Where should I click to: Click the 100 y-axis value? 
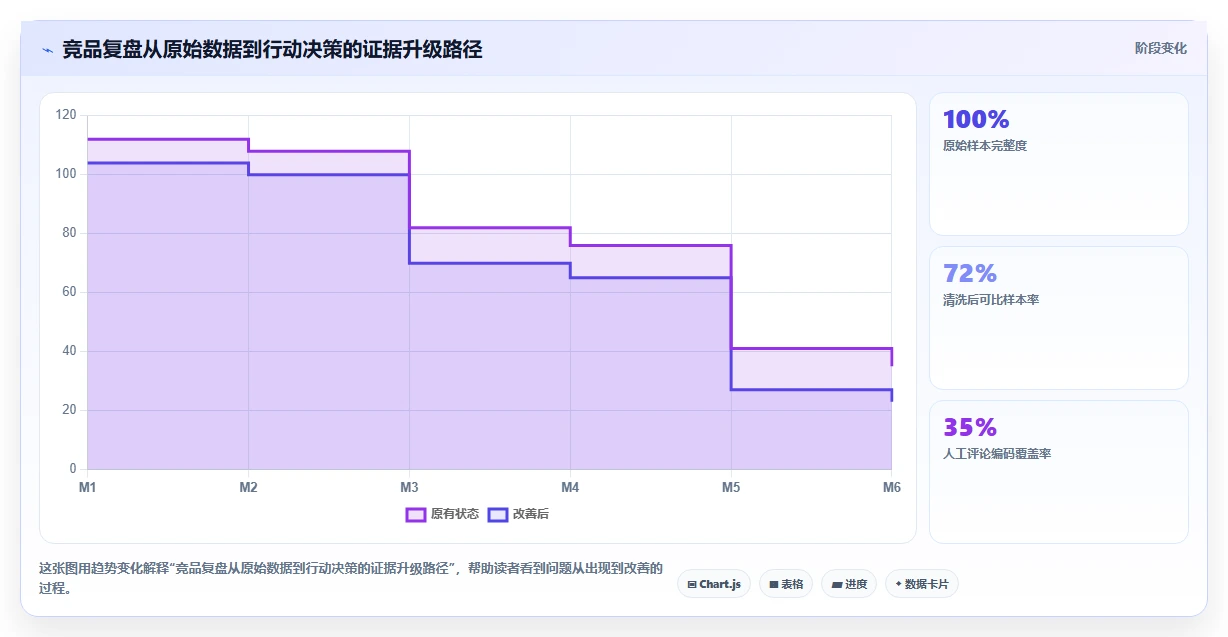tap(66, 174)
